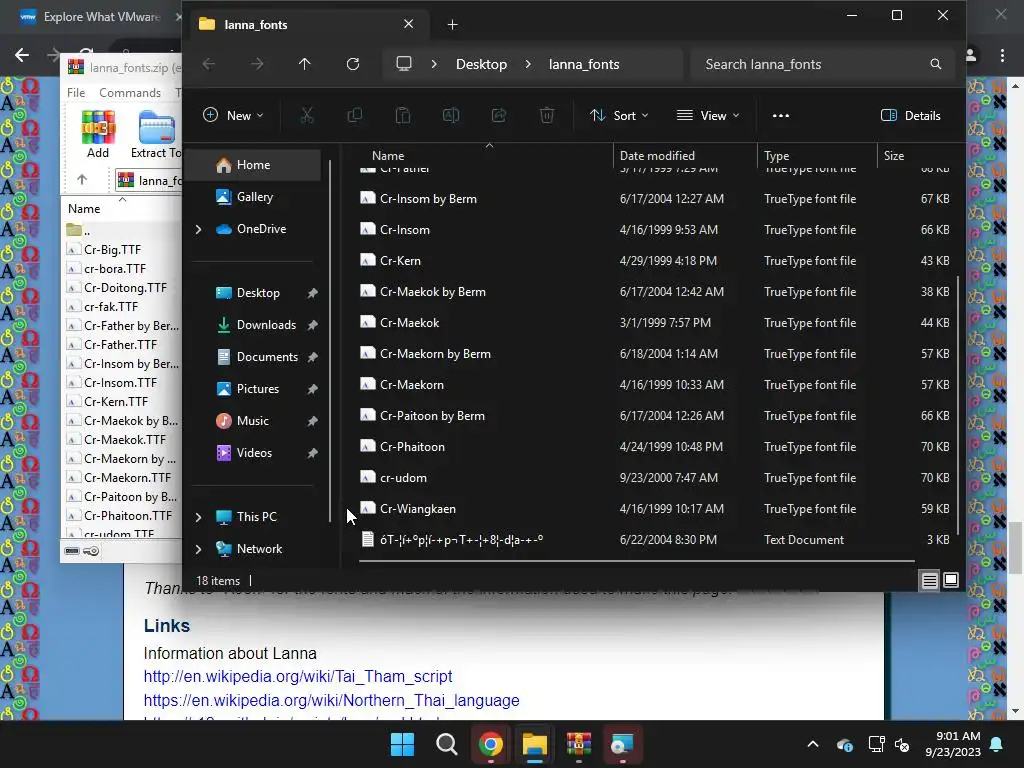This screenshot has width=1024, height=768.
Task: Open WinRAR from the taskbar
Action: [579, 744]
